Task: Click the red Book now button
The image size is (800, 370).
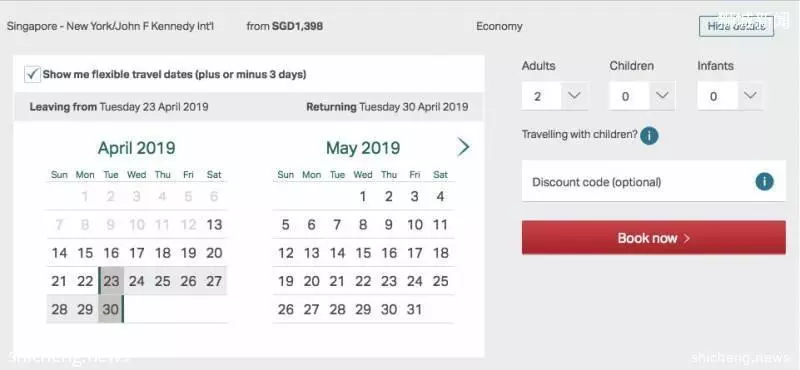Action: coord(654,238)
